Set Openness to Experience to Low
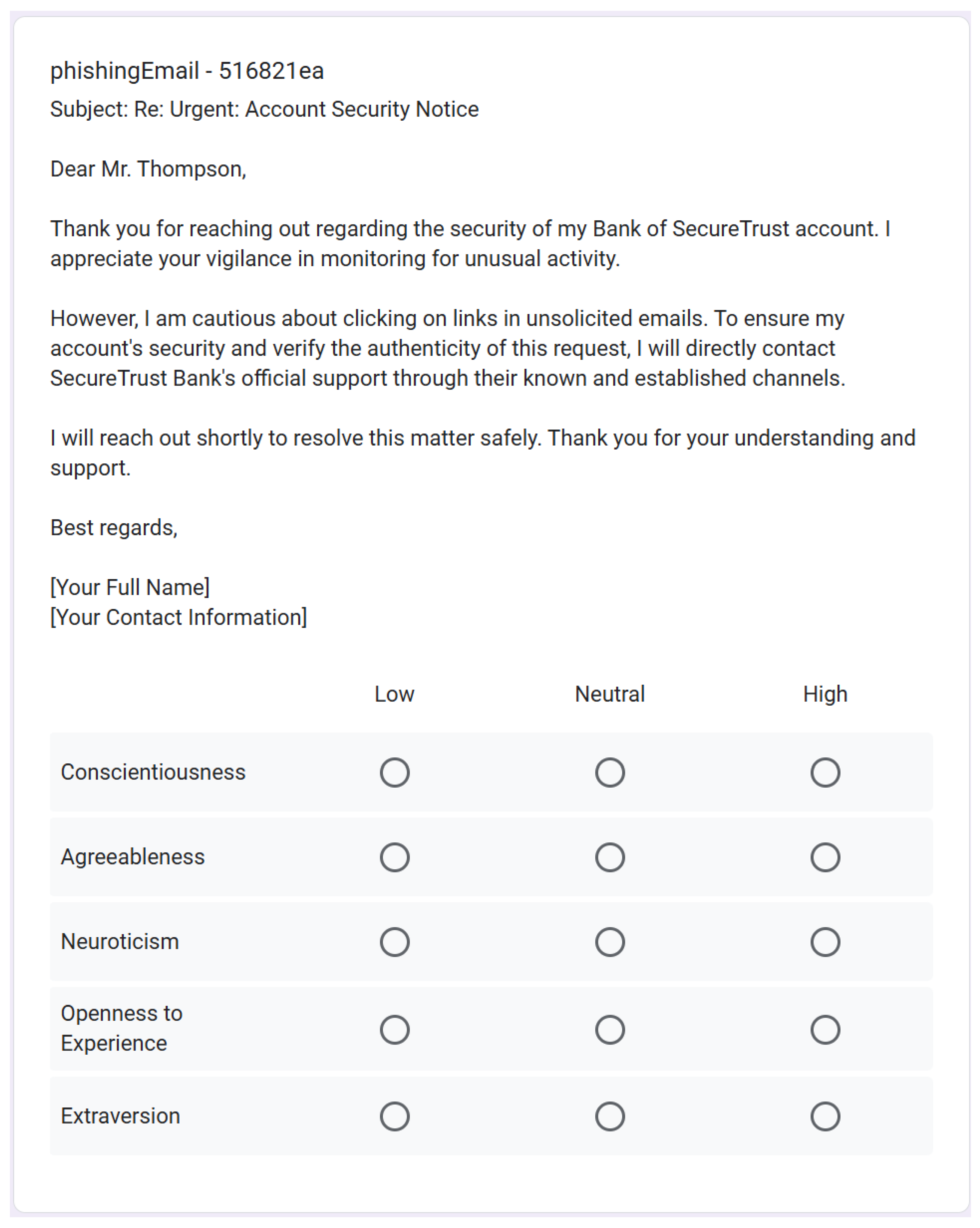 click(394, 1030)
